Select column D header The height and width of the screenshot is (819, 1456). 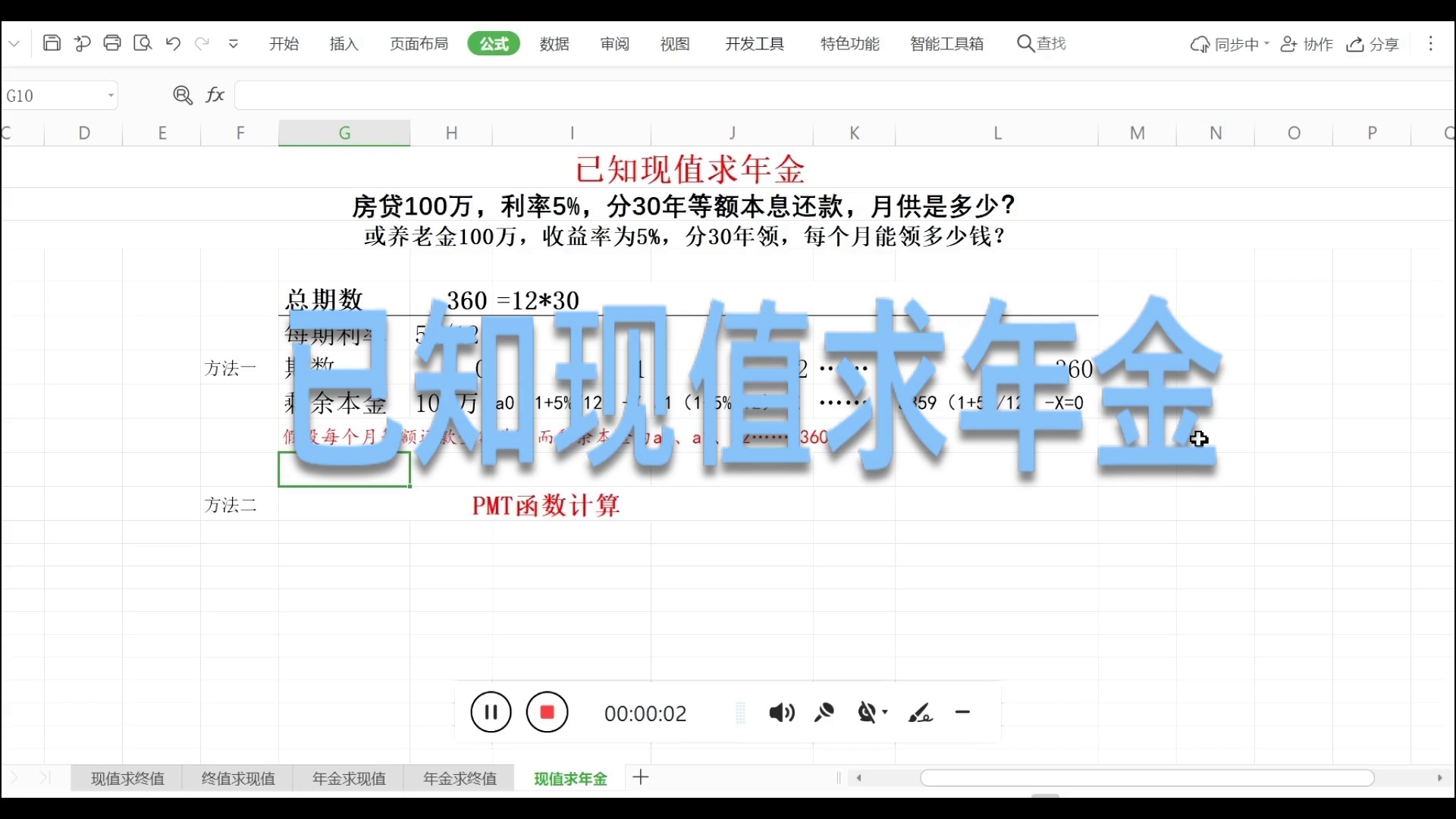[84, 133]
